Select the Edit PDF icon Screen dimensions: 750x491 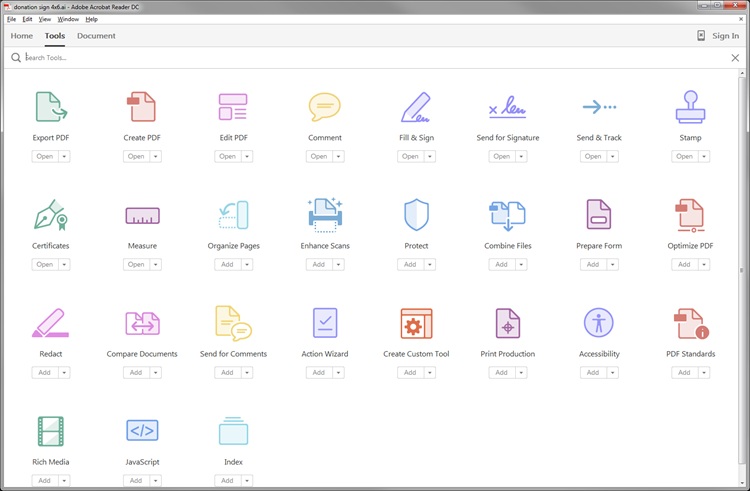click(233, 107)
